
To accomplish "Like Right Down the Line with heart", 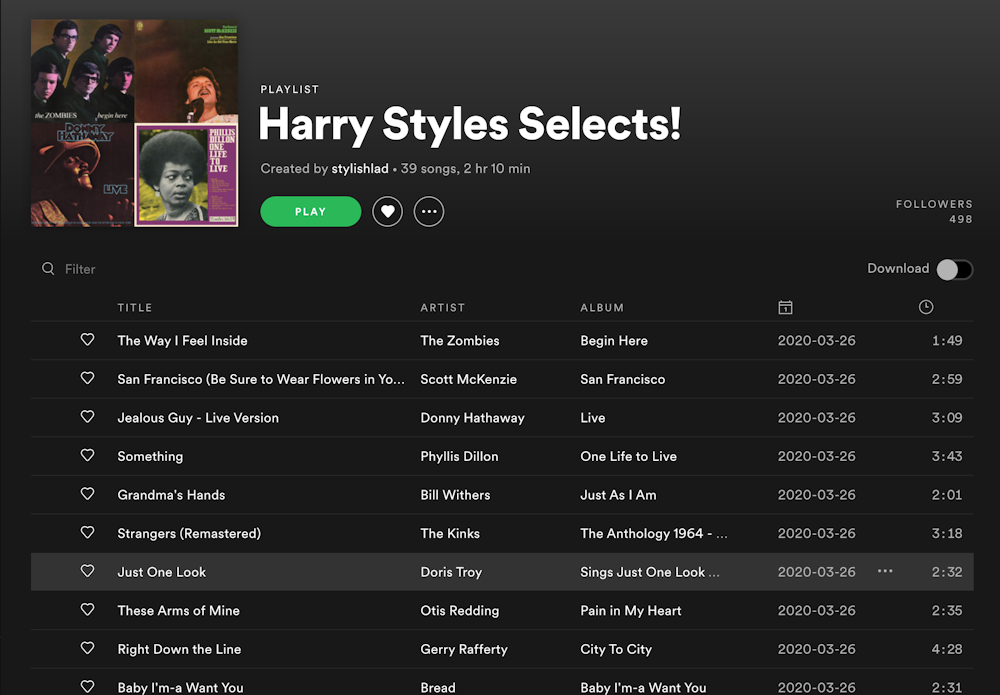I will click(87, 648).
